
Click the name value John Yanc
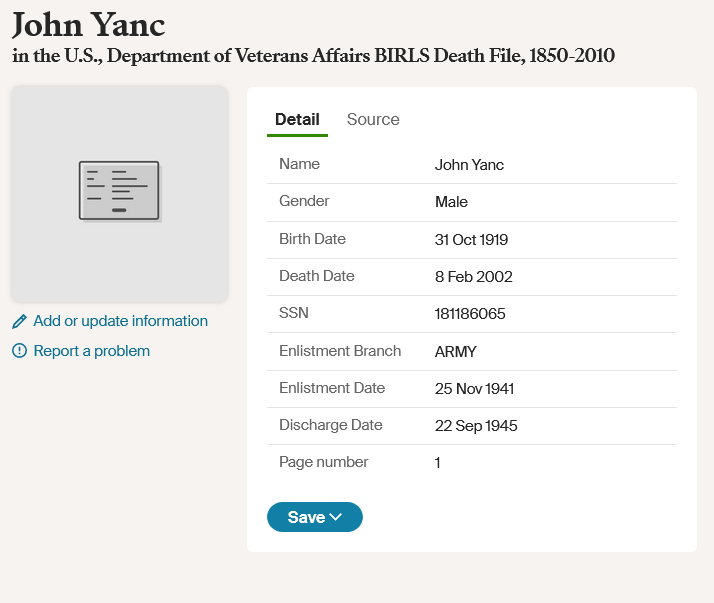tap(469, 165)
